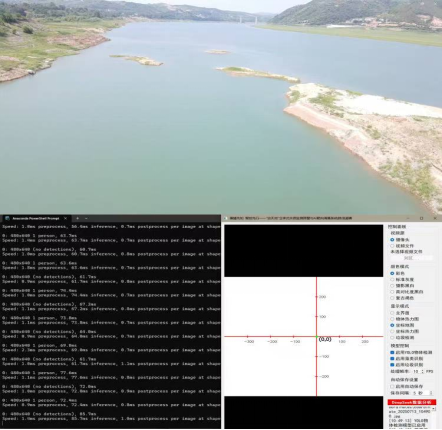Select the video file (视频文件) source radio
442x430 pixels.
(392, 246)
